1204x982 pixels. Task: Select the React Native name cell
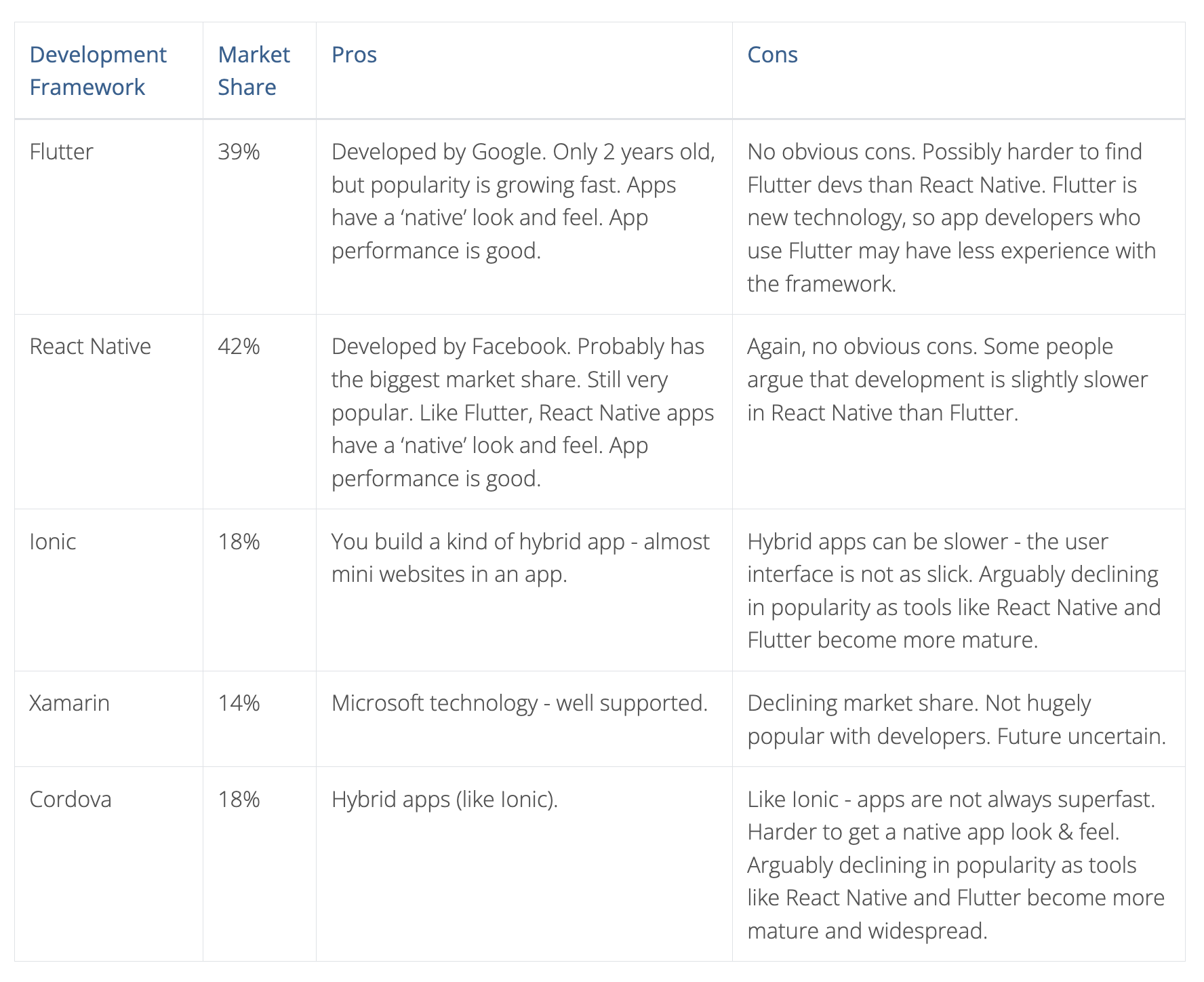click(90, 347)
